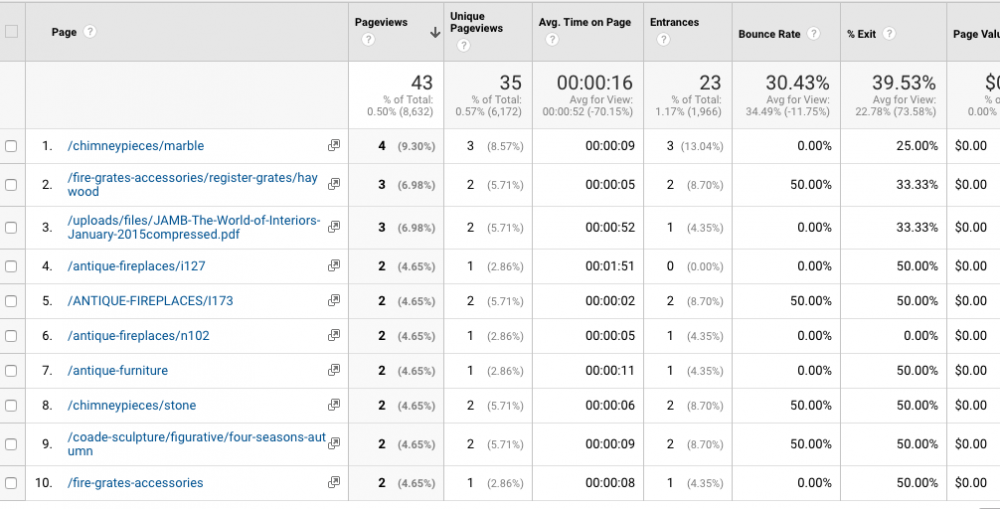Click help icon under Entrances header

pyautogui.click(x=663, y=40)
